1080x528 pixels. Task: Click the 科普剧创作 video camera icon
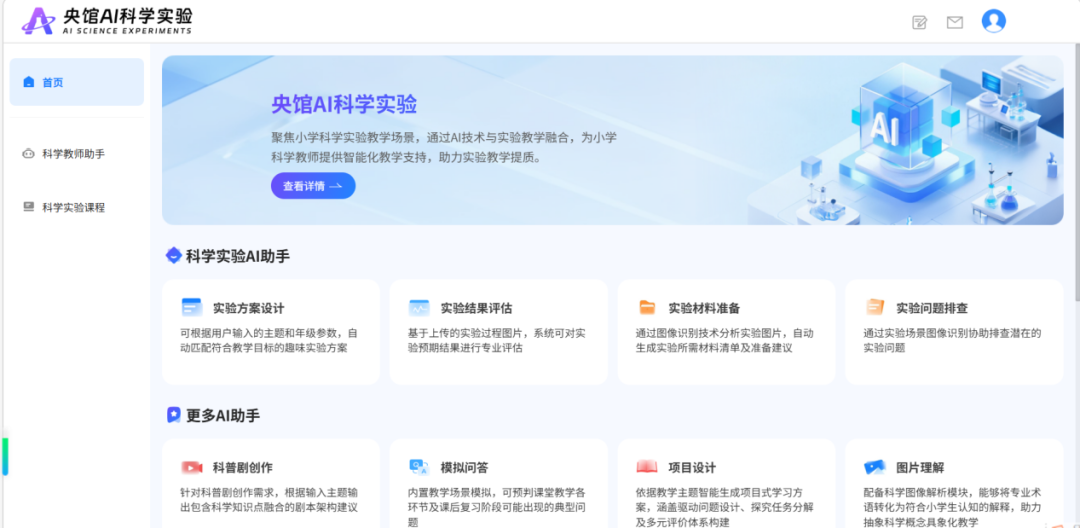pos(191,467)
